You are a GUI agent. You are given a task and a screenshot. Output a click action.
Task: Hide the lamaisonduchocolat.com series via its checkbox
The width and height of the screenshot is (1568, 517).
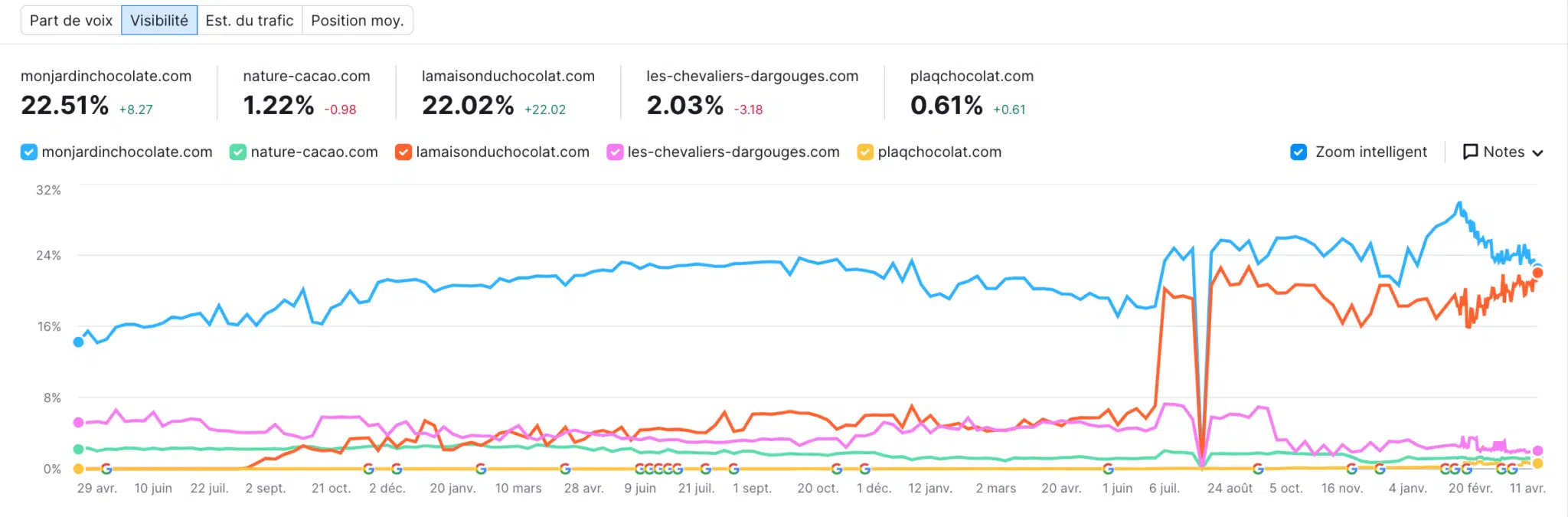point(403,152)
